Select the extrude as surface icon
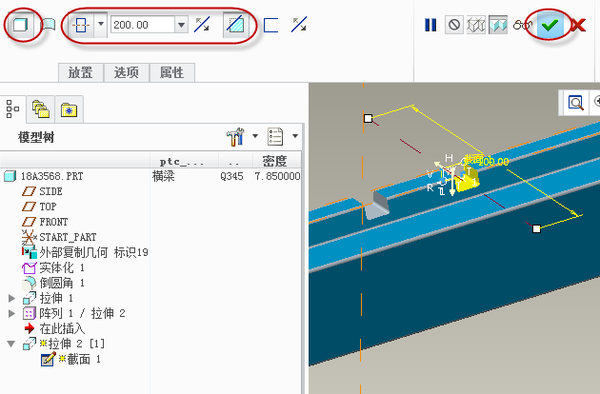 click(48, 25)
